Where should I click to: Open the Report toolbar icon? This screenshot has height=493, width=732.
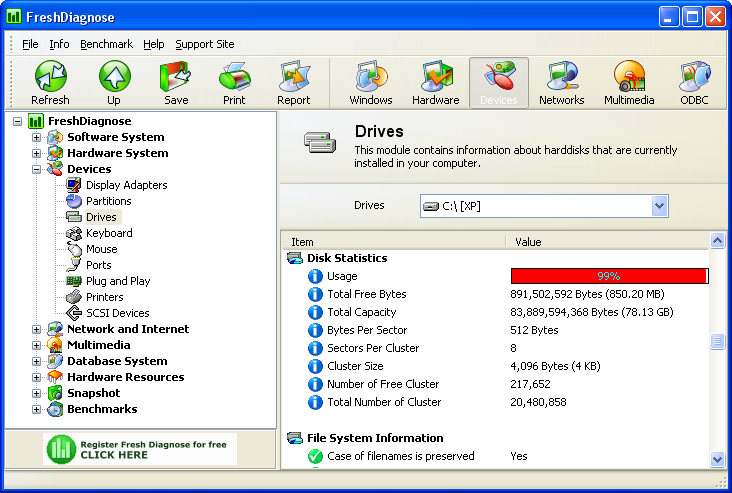[x=294, y=76]
